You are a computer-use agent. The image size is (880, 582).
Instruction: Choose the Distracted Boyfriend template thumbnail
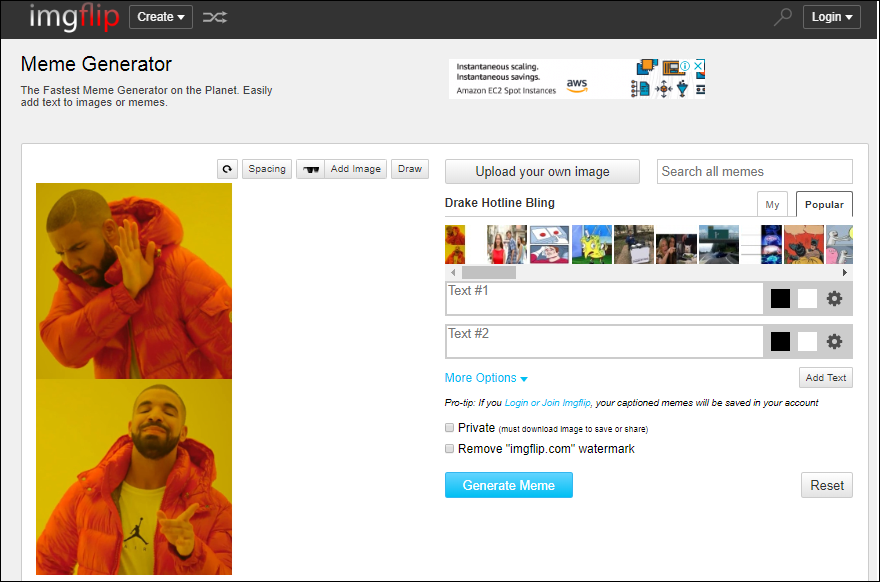pos(507,244)
